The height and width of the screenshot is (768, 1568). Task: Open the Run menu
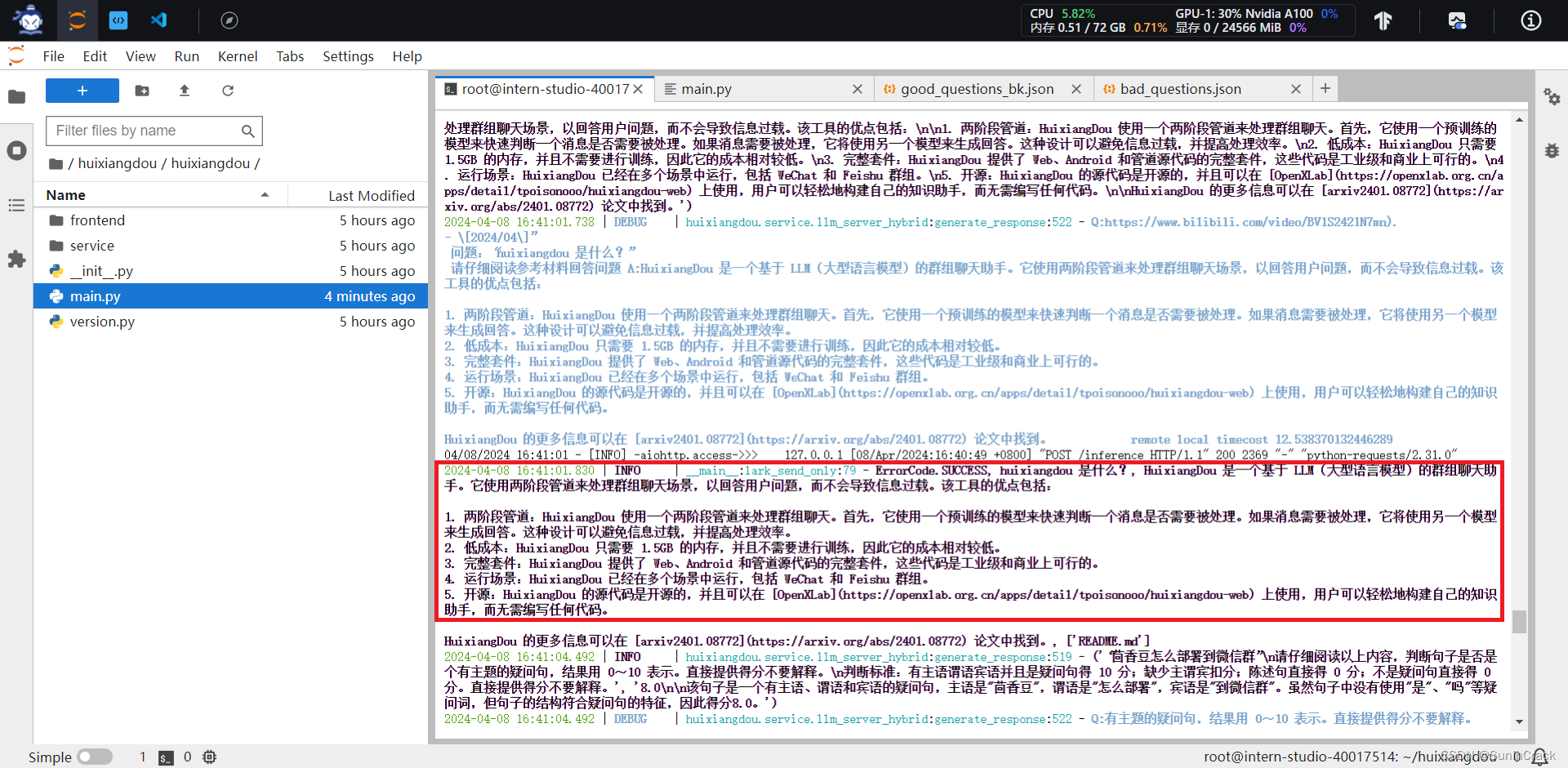click(x=187, y=56)
